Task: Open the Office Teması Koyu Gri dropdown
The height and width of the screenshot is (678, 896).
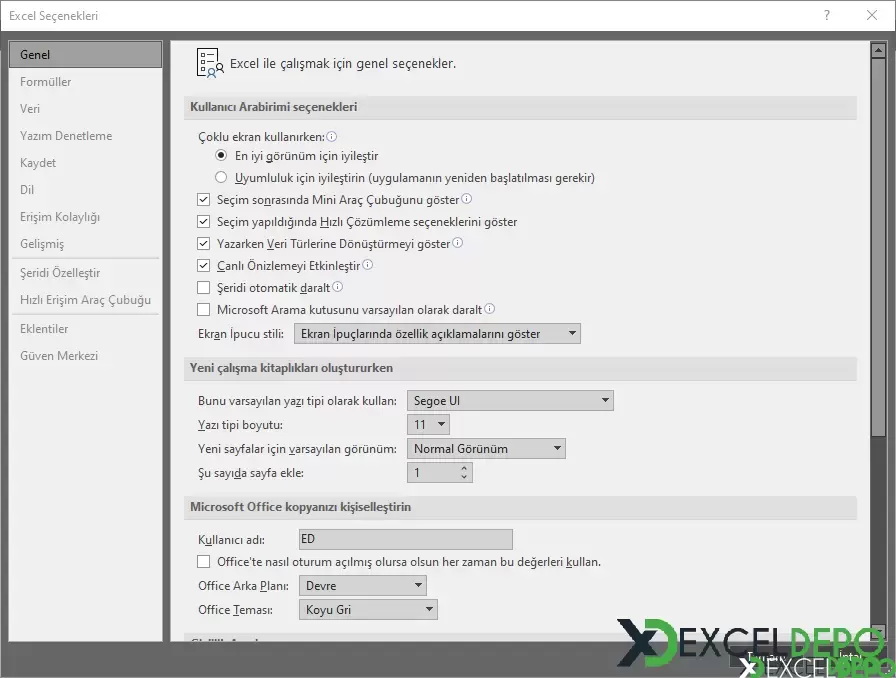Action: (368, 609)
